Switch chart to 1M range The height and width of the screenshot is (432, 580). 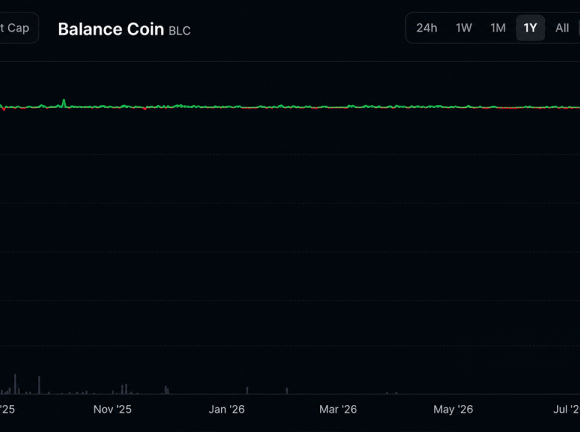(x=498, y=28)
